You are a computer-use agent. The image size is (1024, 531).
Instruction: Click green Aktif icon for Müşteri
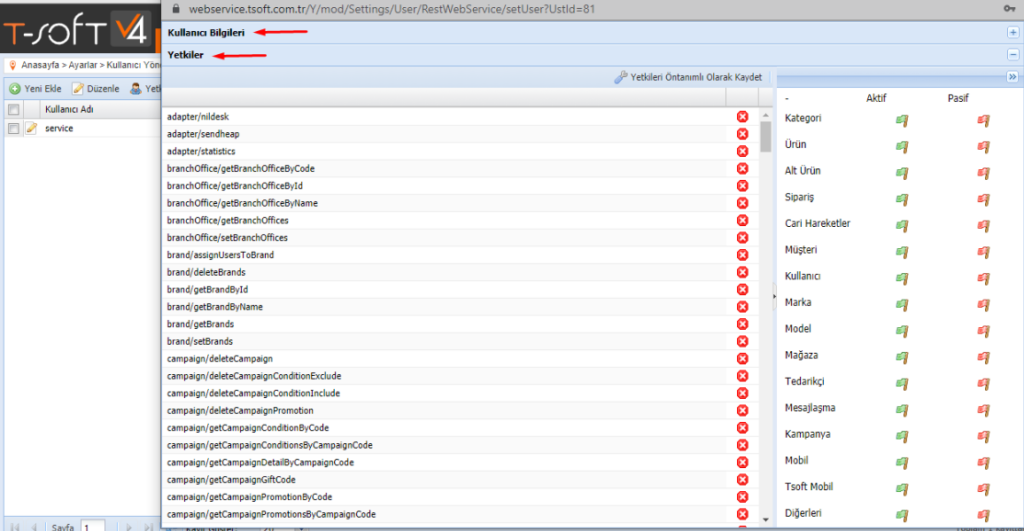pyautogui.click(x=902, y=251)
